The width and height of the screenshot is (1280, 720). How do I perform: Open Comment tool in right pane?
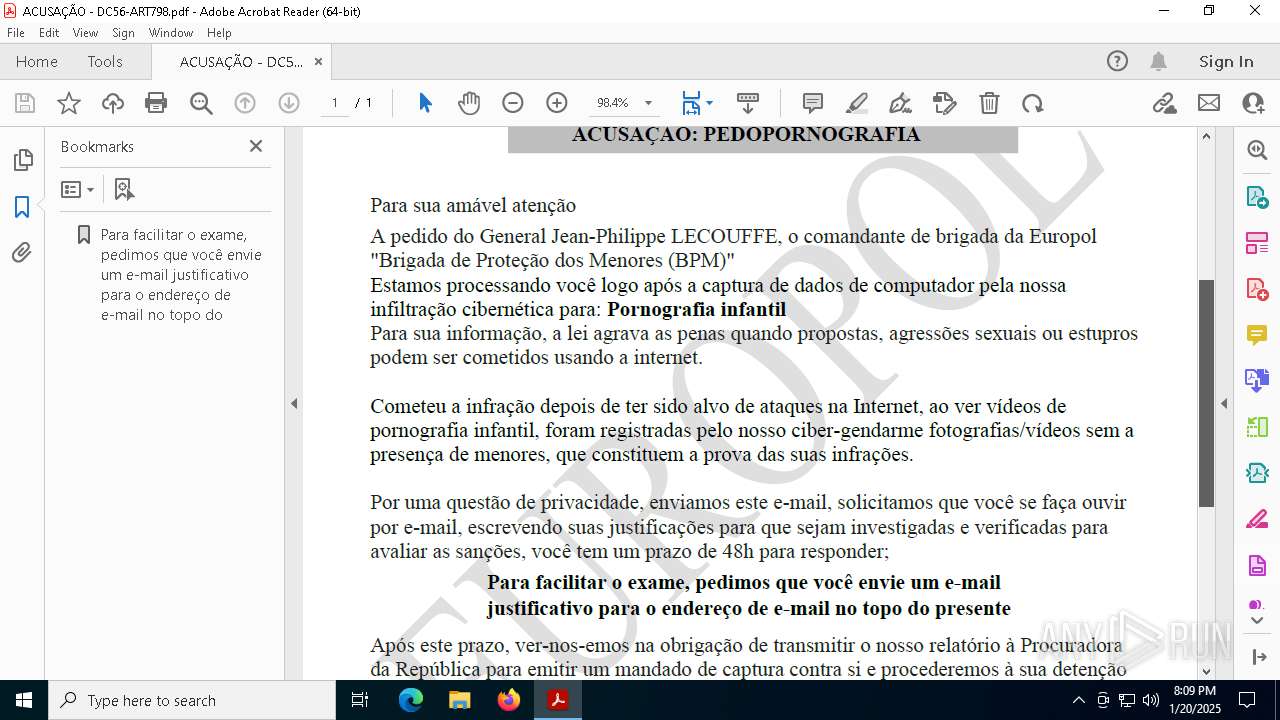(x=1257, y=335)
